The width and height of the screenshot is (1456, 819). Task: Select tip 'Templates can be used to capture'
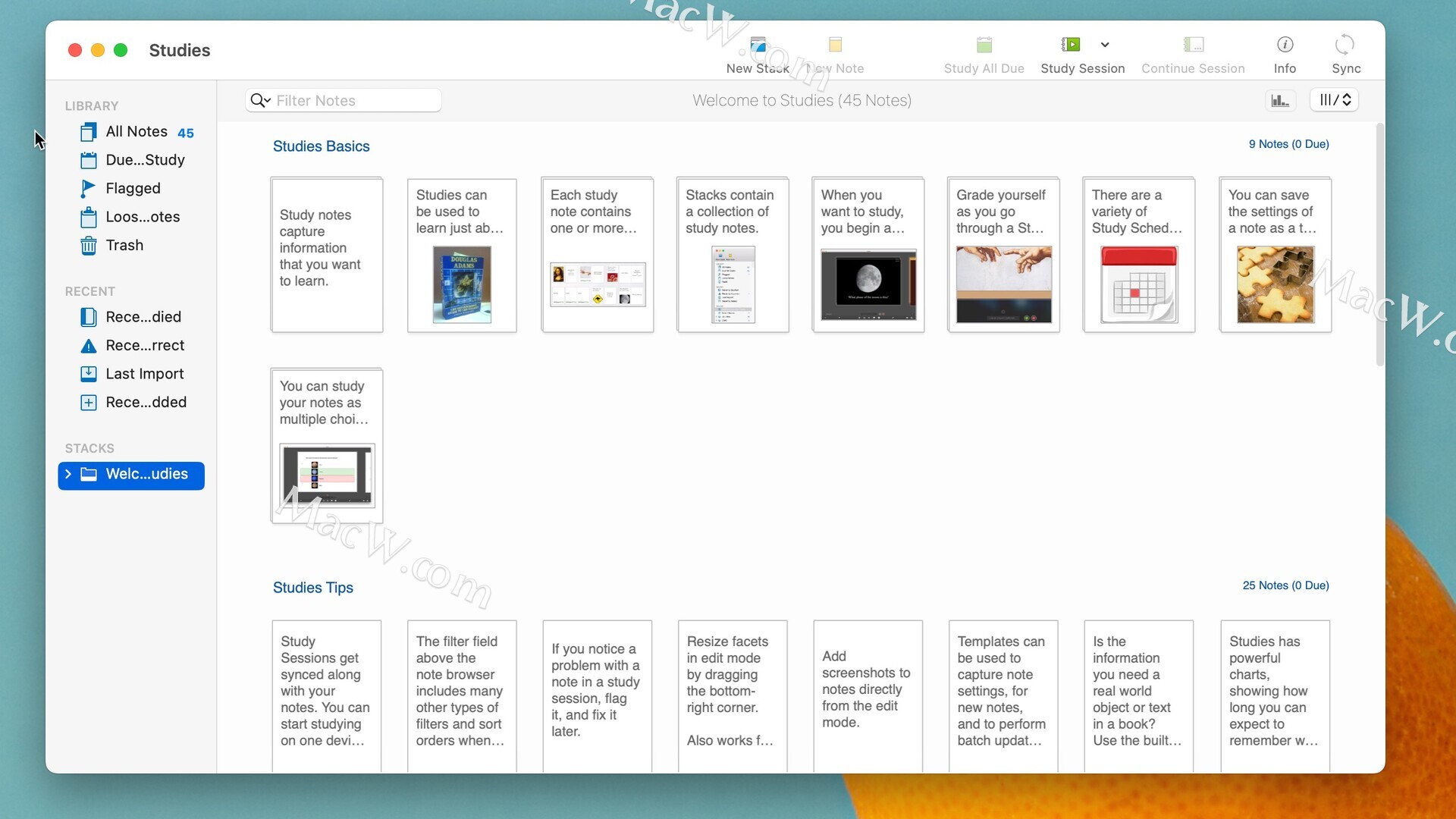coord(1003,695)
